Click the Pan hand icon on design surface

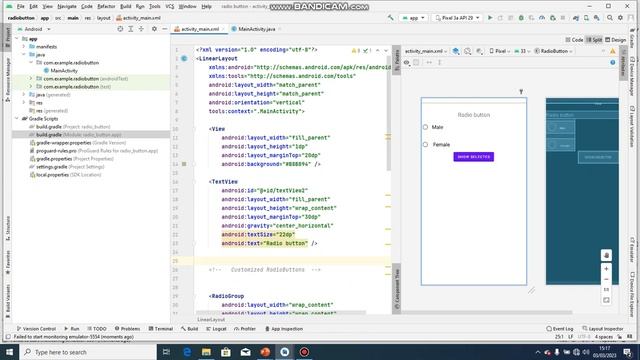click(606, 256)
